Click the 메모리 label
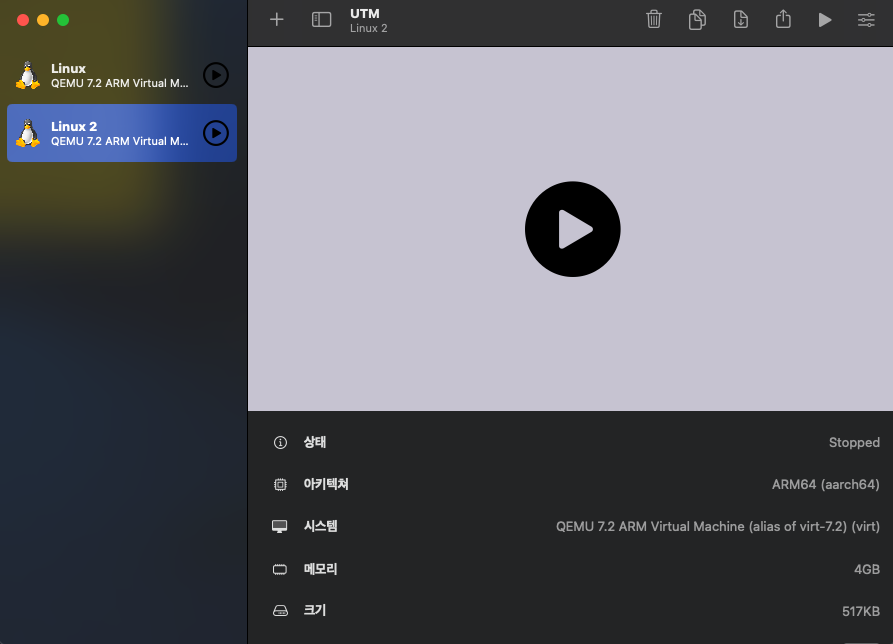893x644 pixels. pos(321,569)
